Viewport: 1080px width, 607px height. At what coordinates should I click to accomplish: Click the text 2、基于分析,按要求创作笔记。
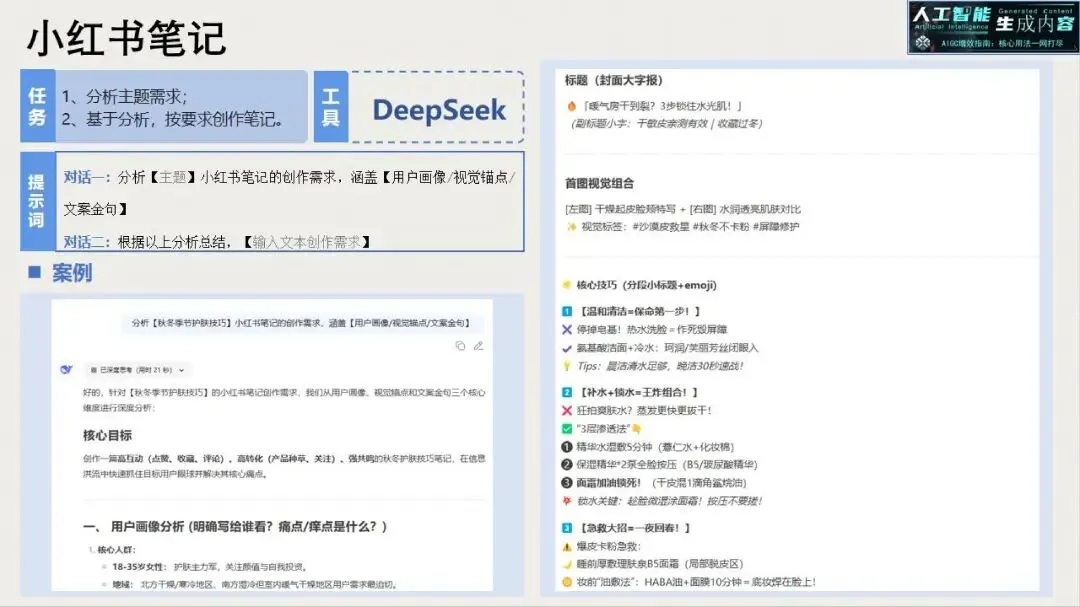pos(173,119)
